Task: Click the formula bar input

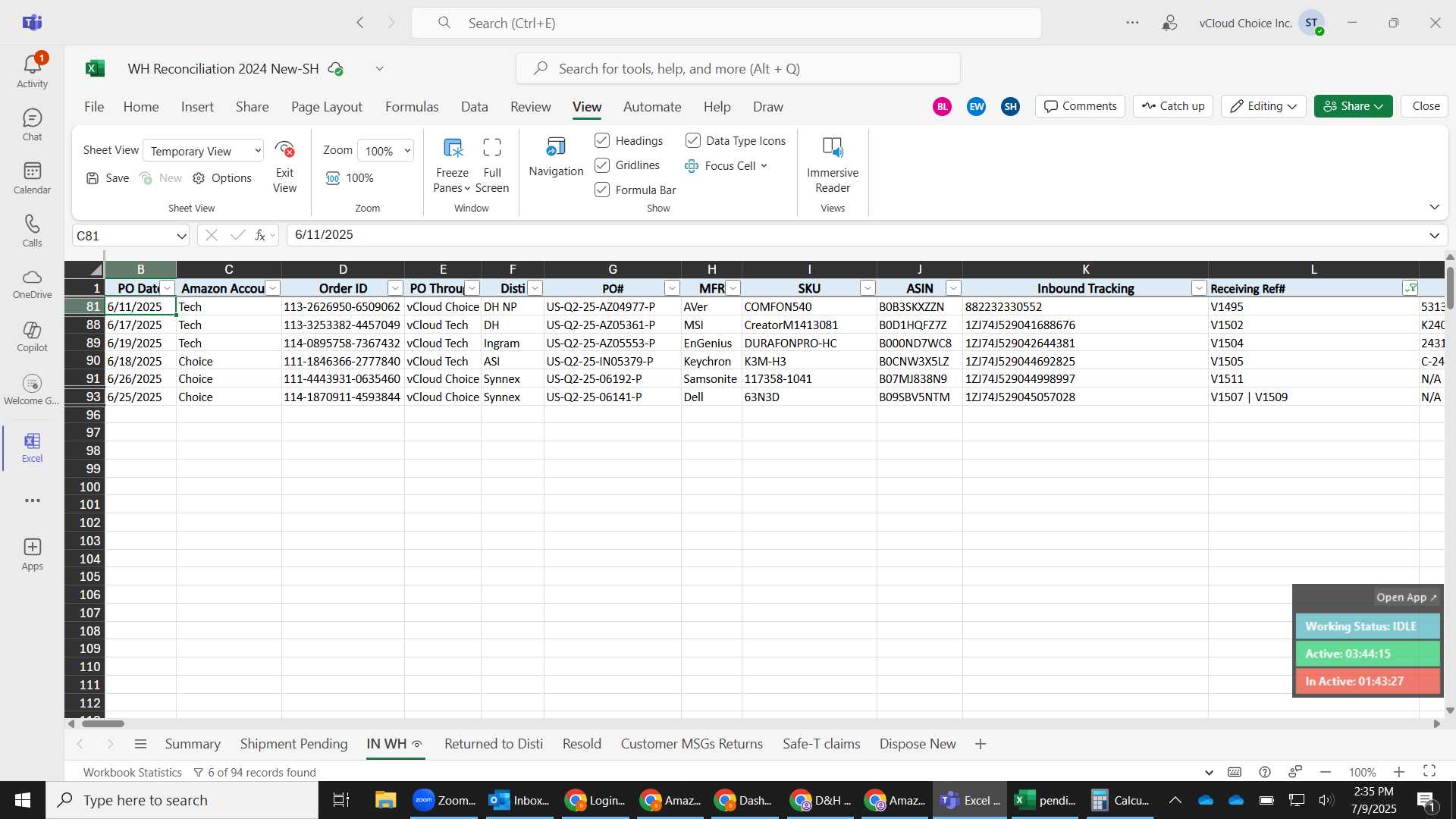Action: coord(855,235)
